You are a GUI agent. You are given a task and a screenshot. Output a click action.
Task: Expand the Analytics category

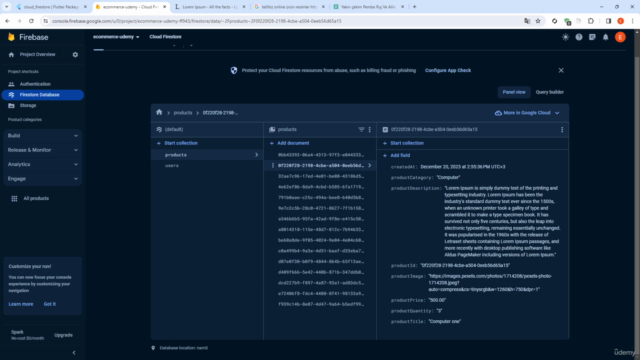tap(42, 164)
